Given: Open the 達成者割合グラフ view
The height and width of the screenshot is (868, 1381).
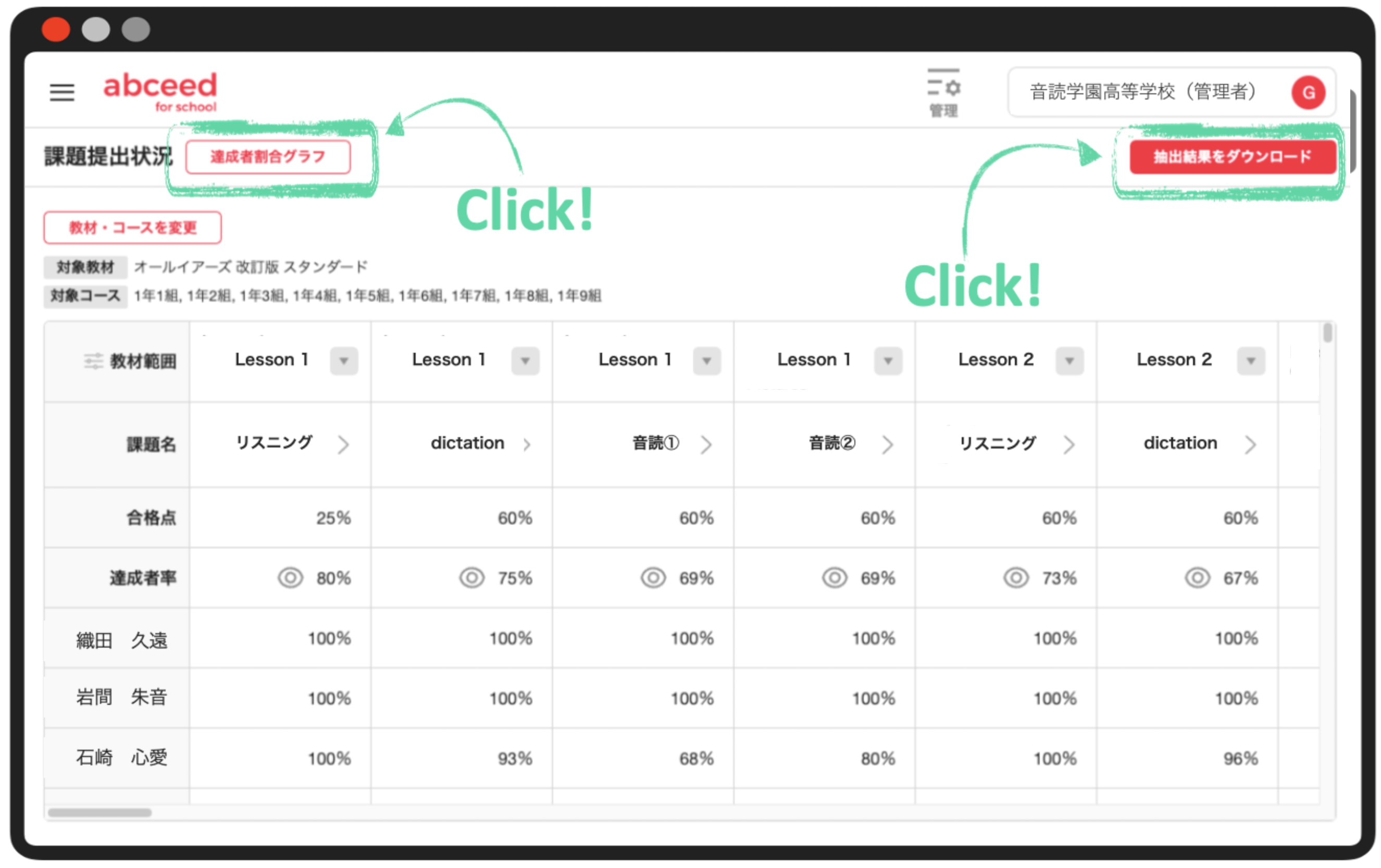Looking at the screenshot, I should [268, 157].
